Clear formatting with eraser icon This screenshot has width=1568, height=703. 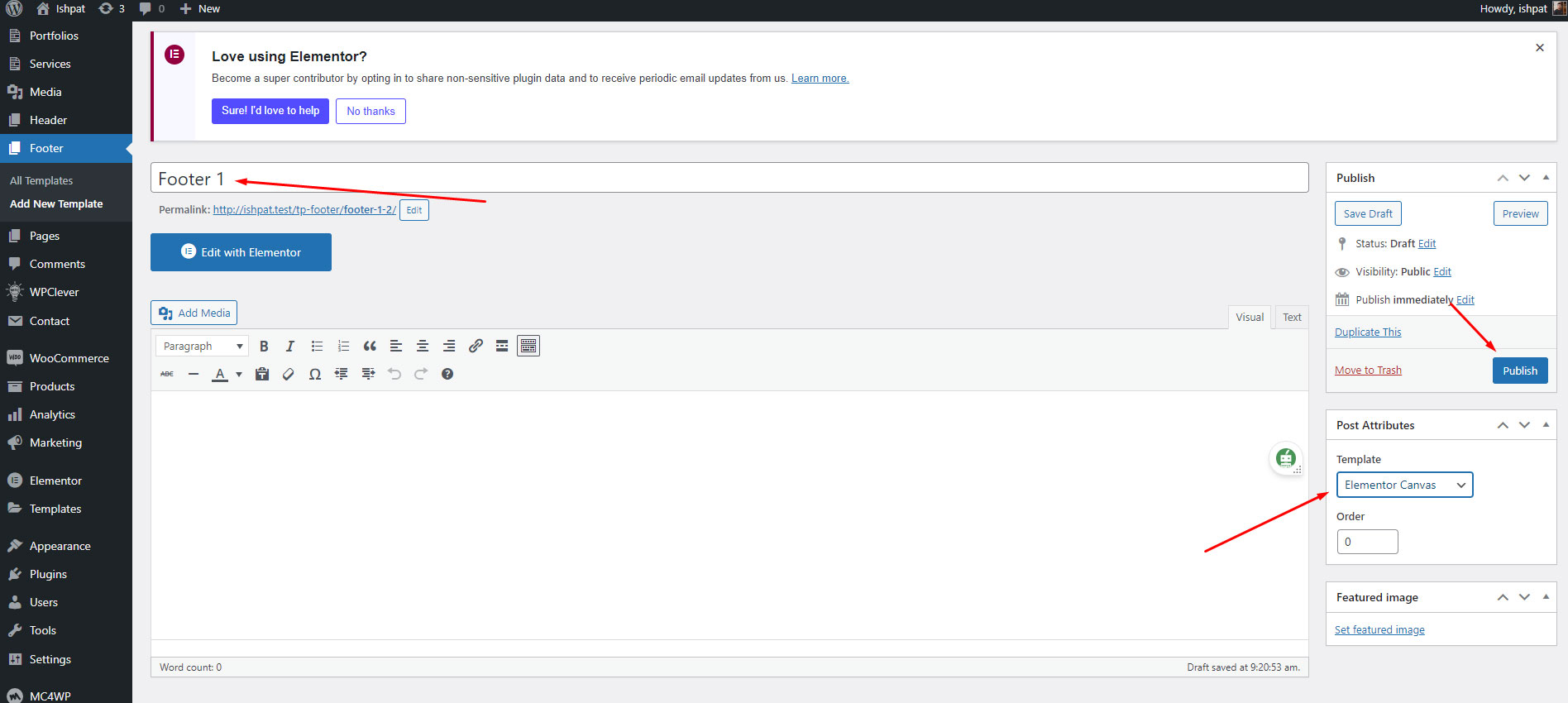(x=289, y=374)
